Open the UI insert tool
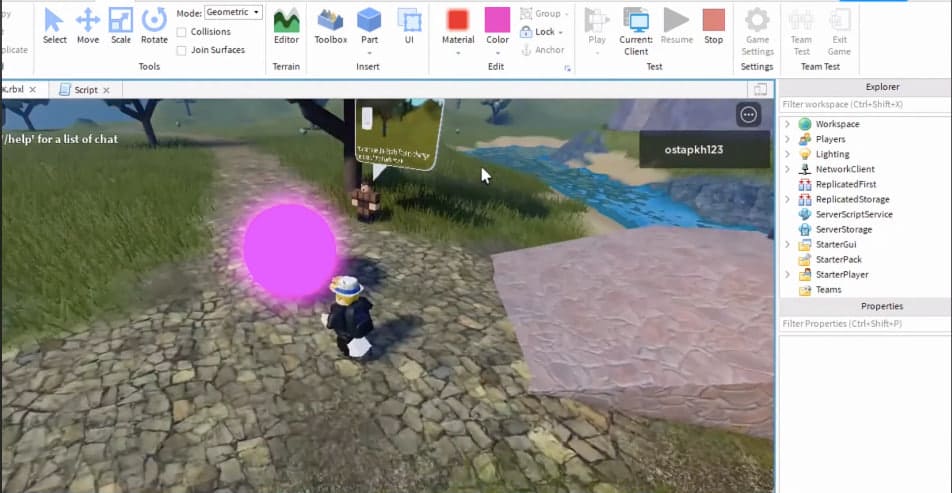 pos(409,26)
